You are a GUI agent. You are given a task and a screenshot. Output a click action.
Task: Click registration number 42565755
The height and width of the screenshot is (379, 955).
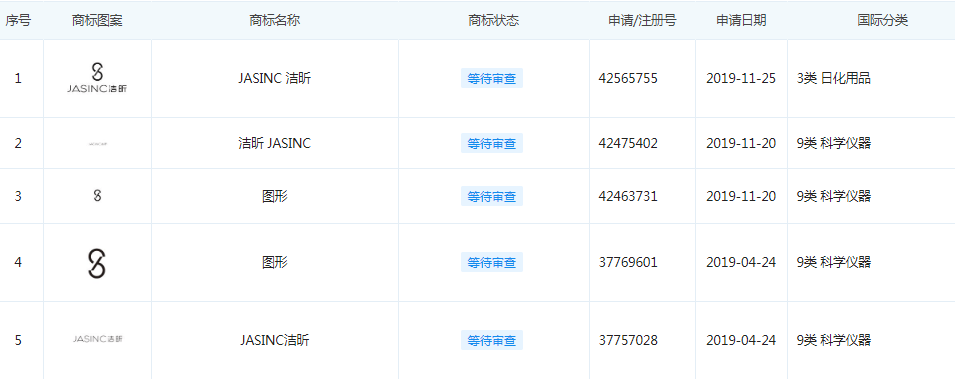point(629,79)
